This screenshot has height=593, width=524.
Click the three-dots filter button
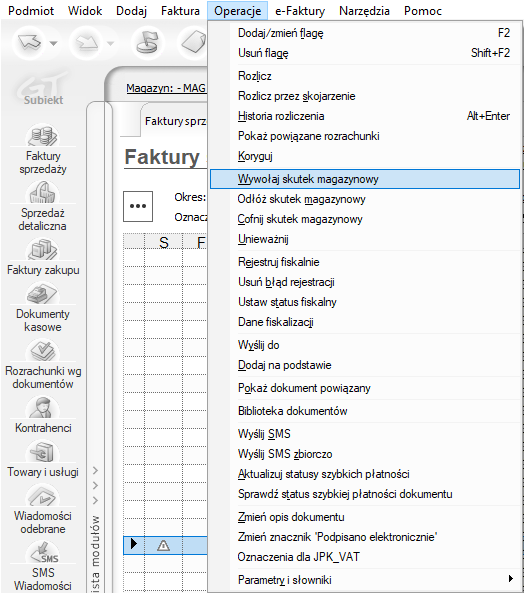(138, 206)
